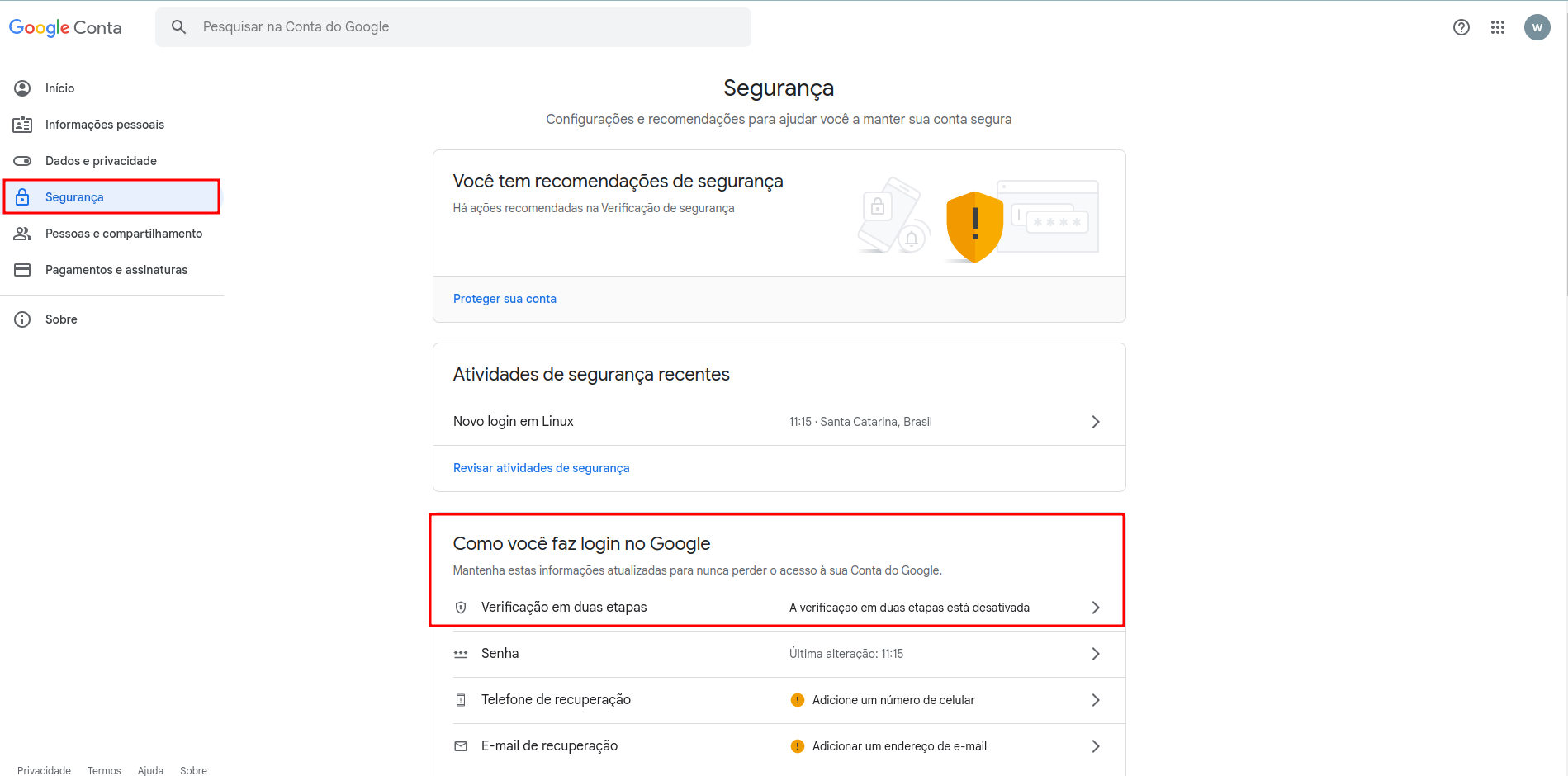The width and height of the screenshot is (1568, 776).
Task: Click the help question mark icon
Action: coord(1461,27)
